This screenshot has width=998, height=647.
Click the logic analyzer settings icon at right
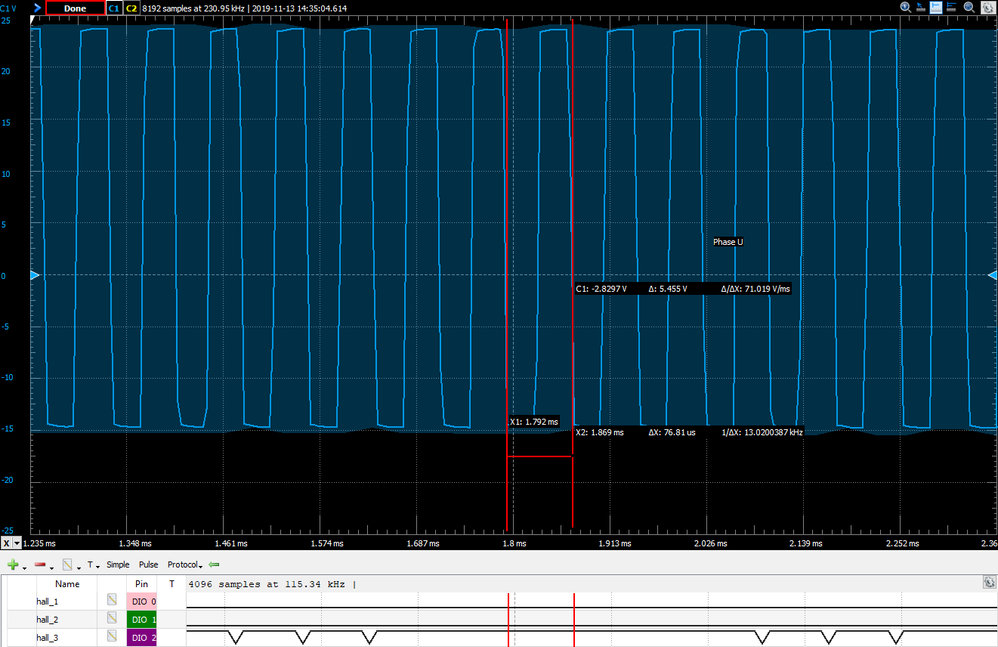(989, 582)
